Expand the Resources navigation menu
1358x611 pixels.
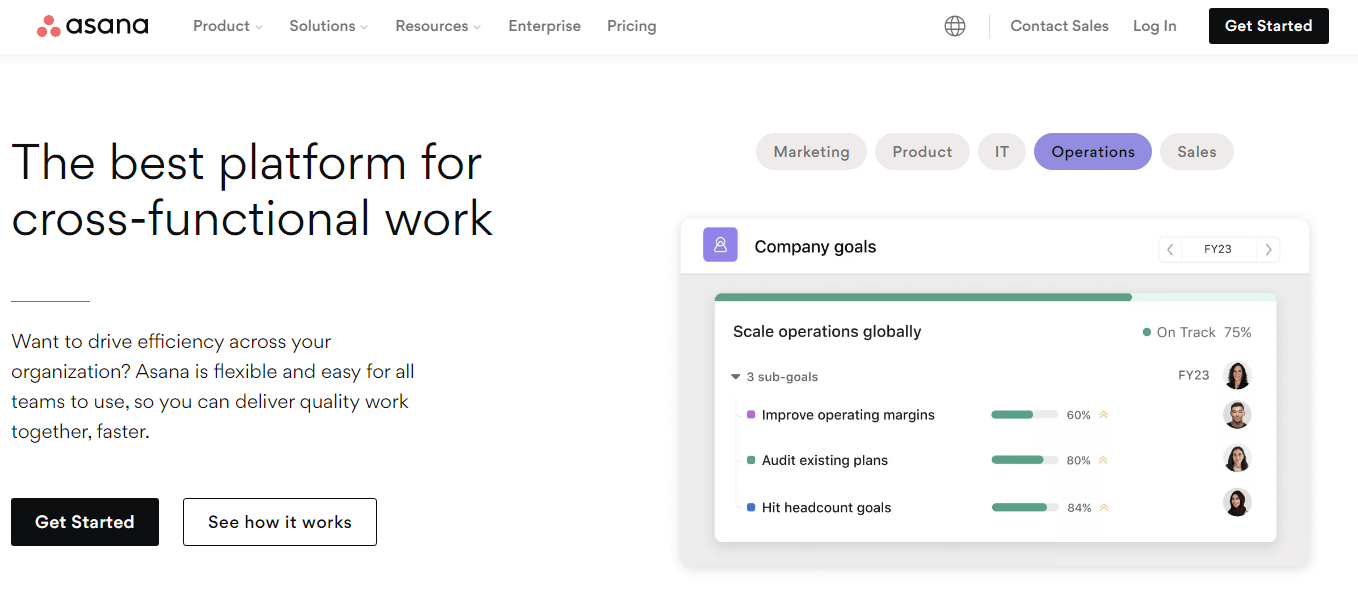point(438,26)
